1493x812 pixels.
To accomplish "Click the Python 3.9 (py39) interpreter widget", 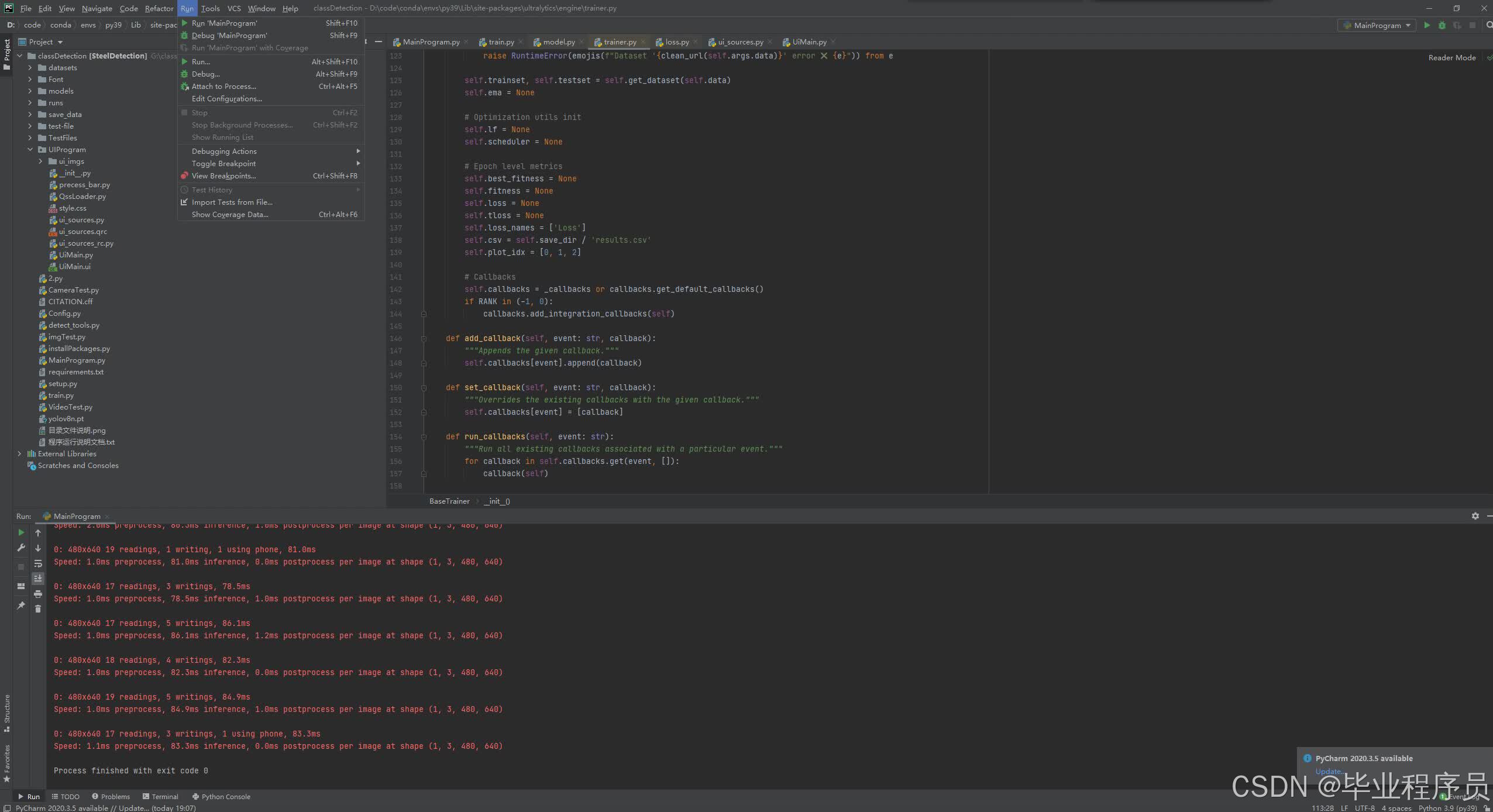I will pos(1447,808).
